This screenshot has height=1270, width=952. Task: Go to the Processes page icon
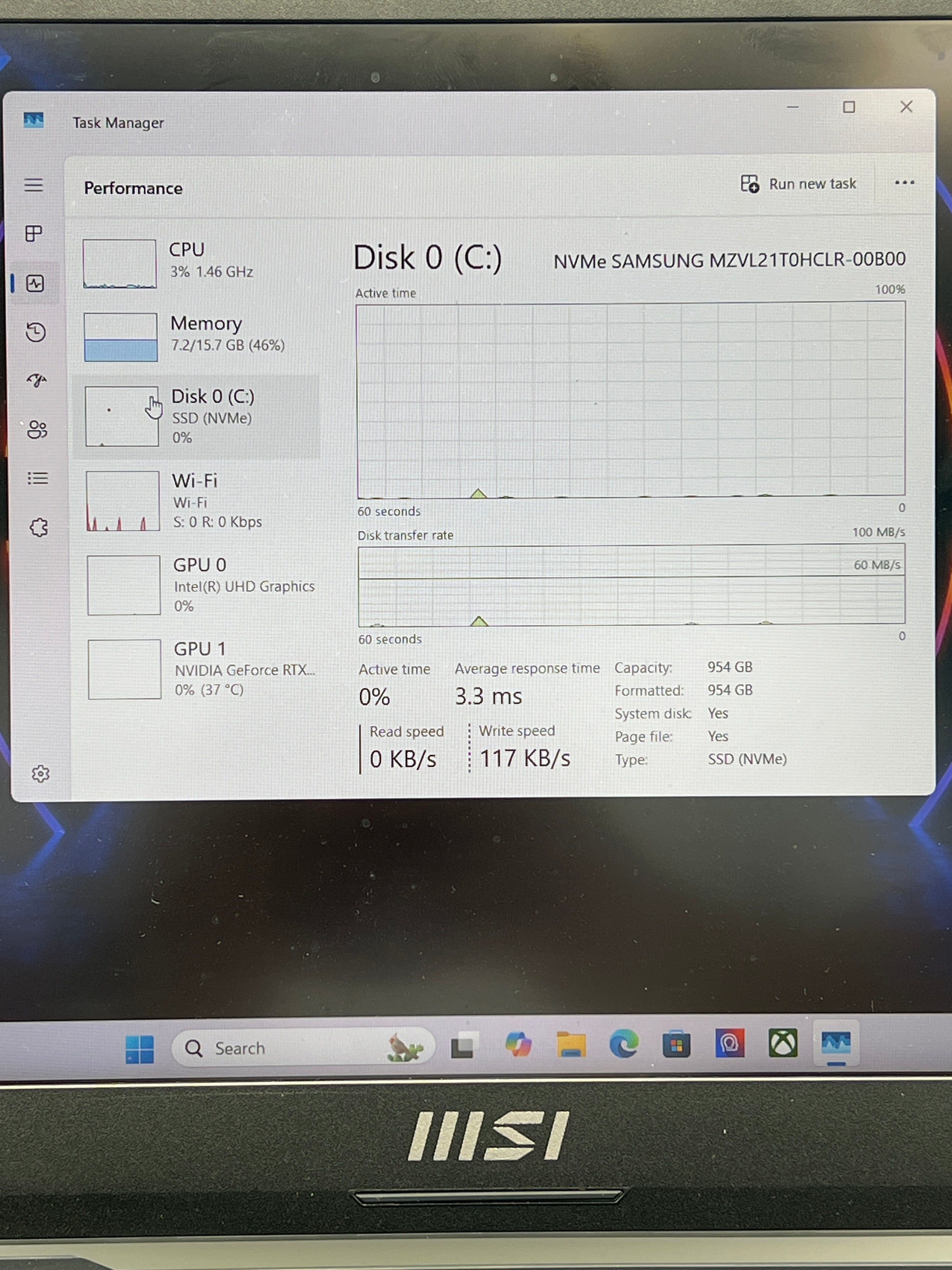[x=34, y=234]
